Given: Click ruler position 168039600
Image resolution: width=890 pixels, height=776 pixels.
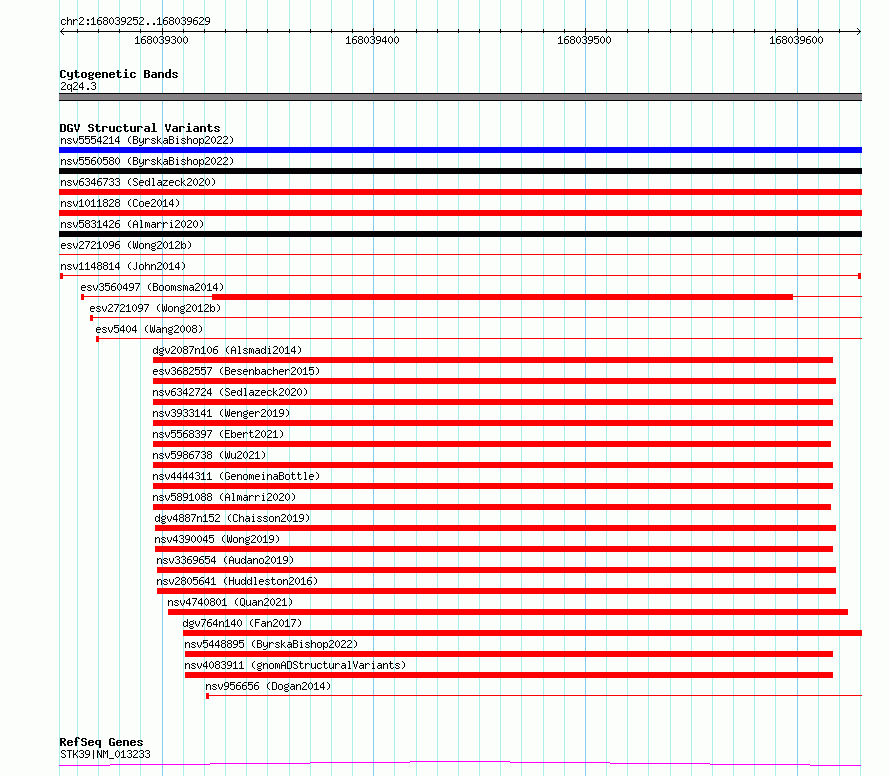Looking at the screenshot, I should [796, 40].
